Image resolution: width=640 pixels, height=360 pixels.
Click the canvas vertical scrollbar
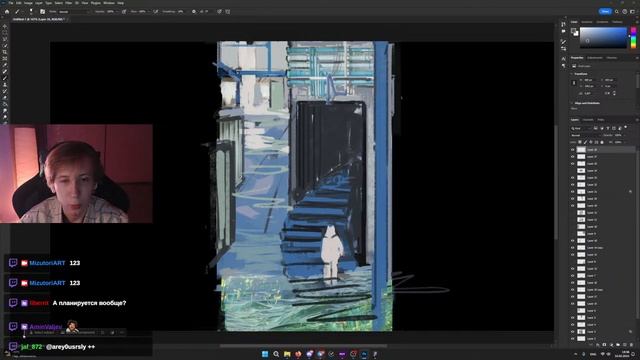click(556, 182)
